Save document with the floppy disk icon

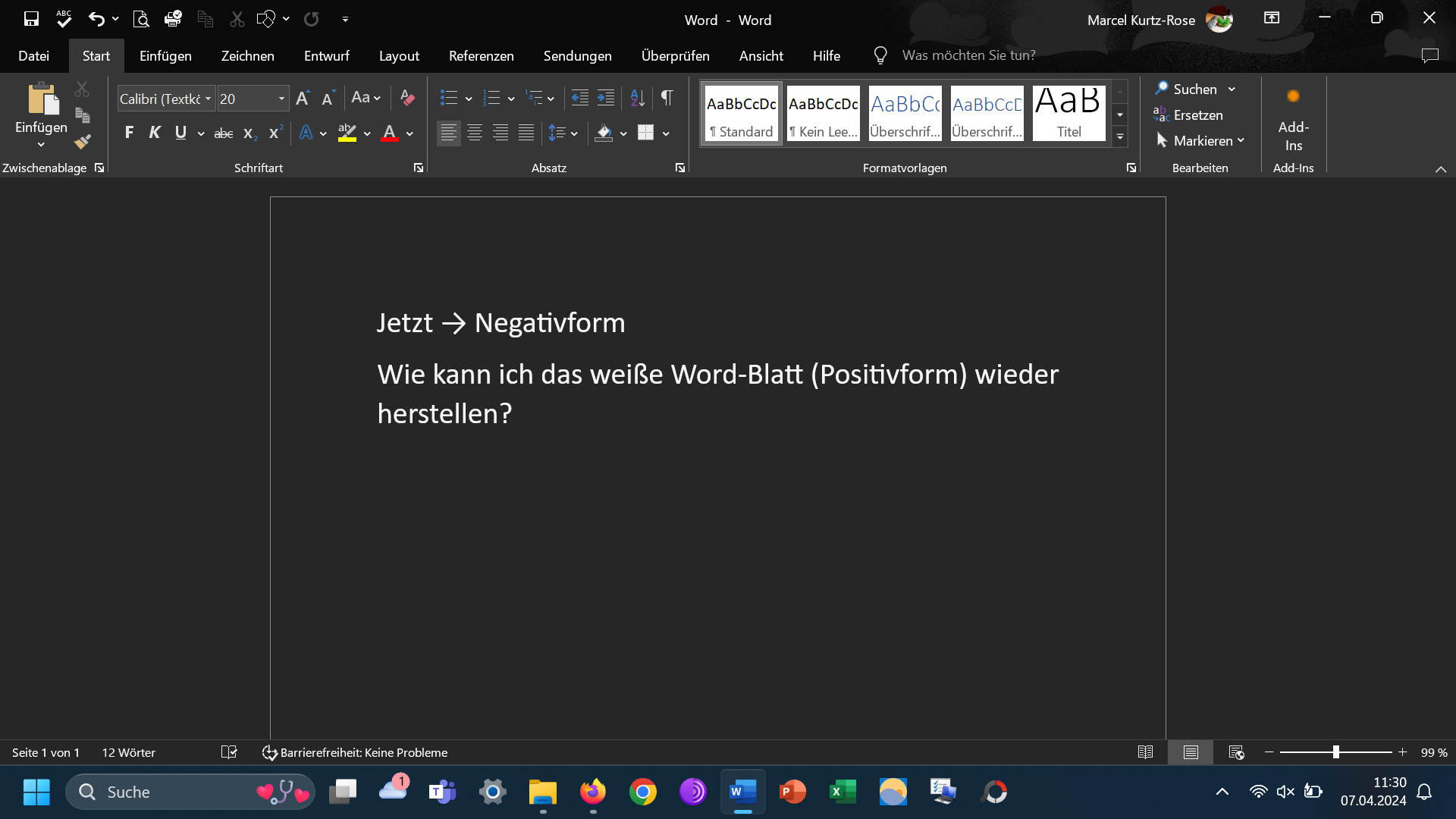point(31,19)
